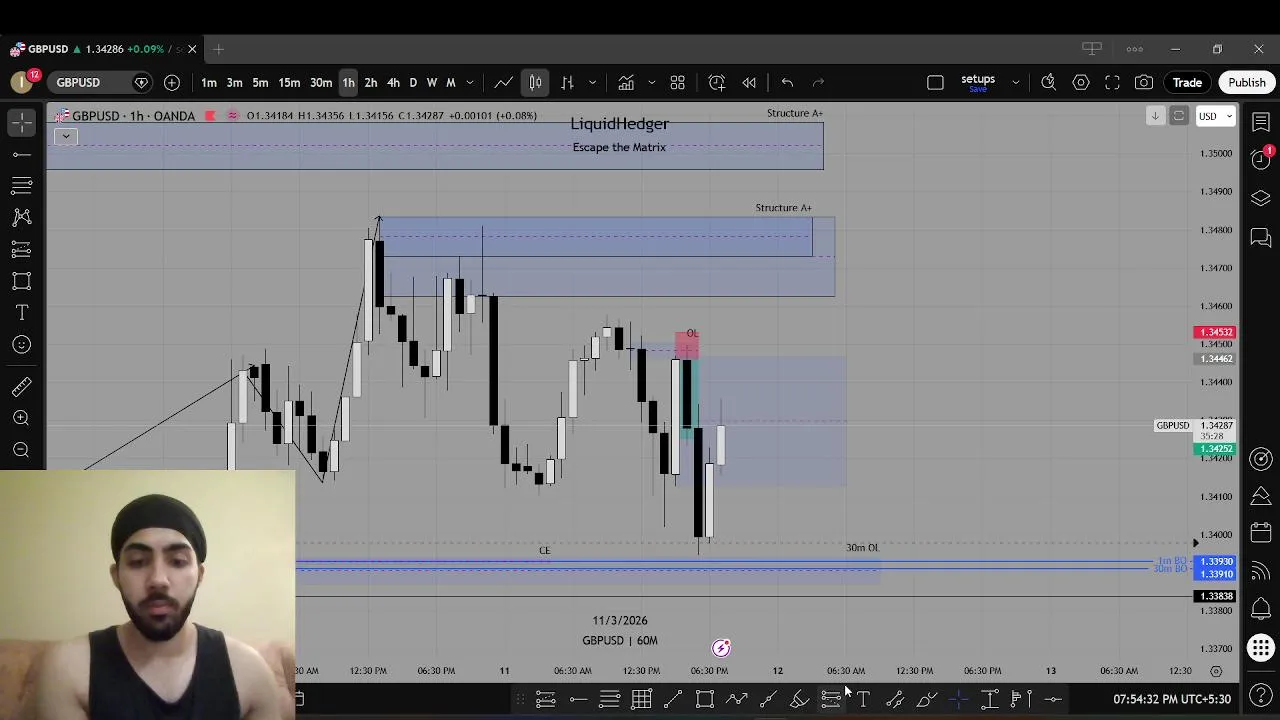This screenshot has width=1280, height=720.
Task: Open the object tree layers panel
Action: click(x=1261, y=198)
